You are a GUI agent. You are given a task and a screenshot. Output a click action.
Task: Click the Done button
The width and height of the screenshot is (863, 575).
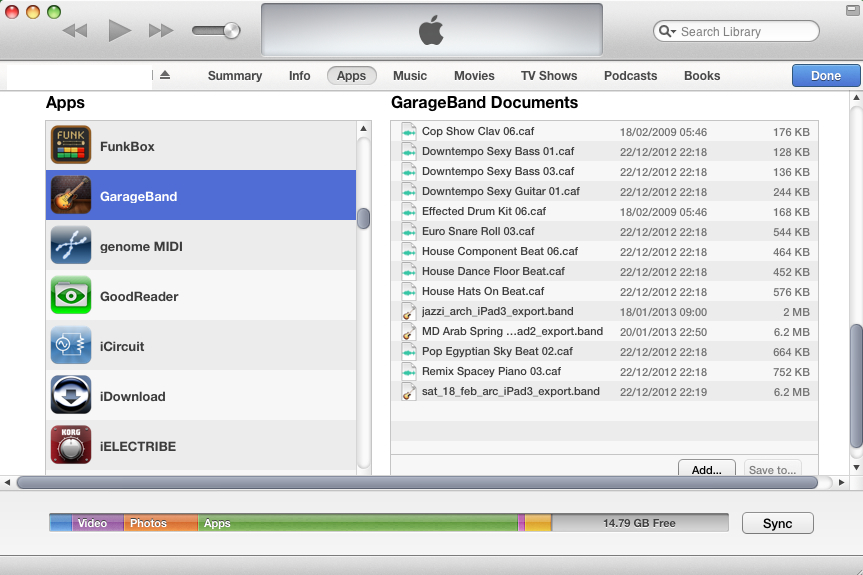coord(826,76)
